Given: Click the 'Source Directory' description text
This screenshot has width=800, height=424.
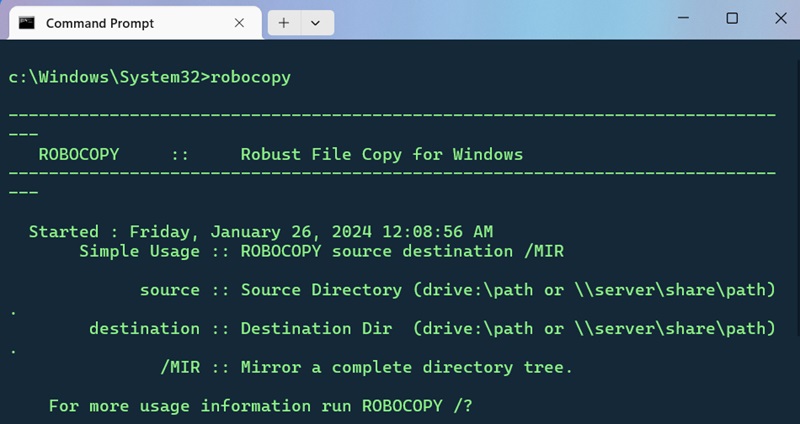Looking at the screenshot, I should [x=321, y=290].
